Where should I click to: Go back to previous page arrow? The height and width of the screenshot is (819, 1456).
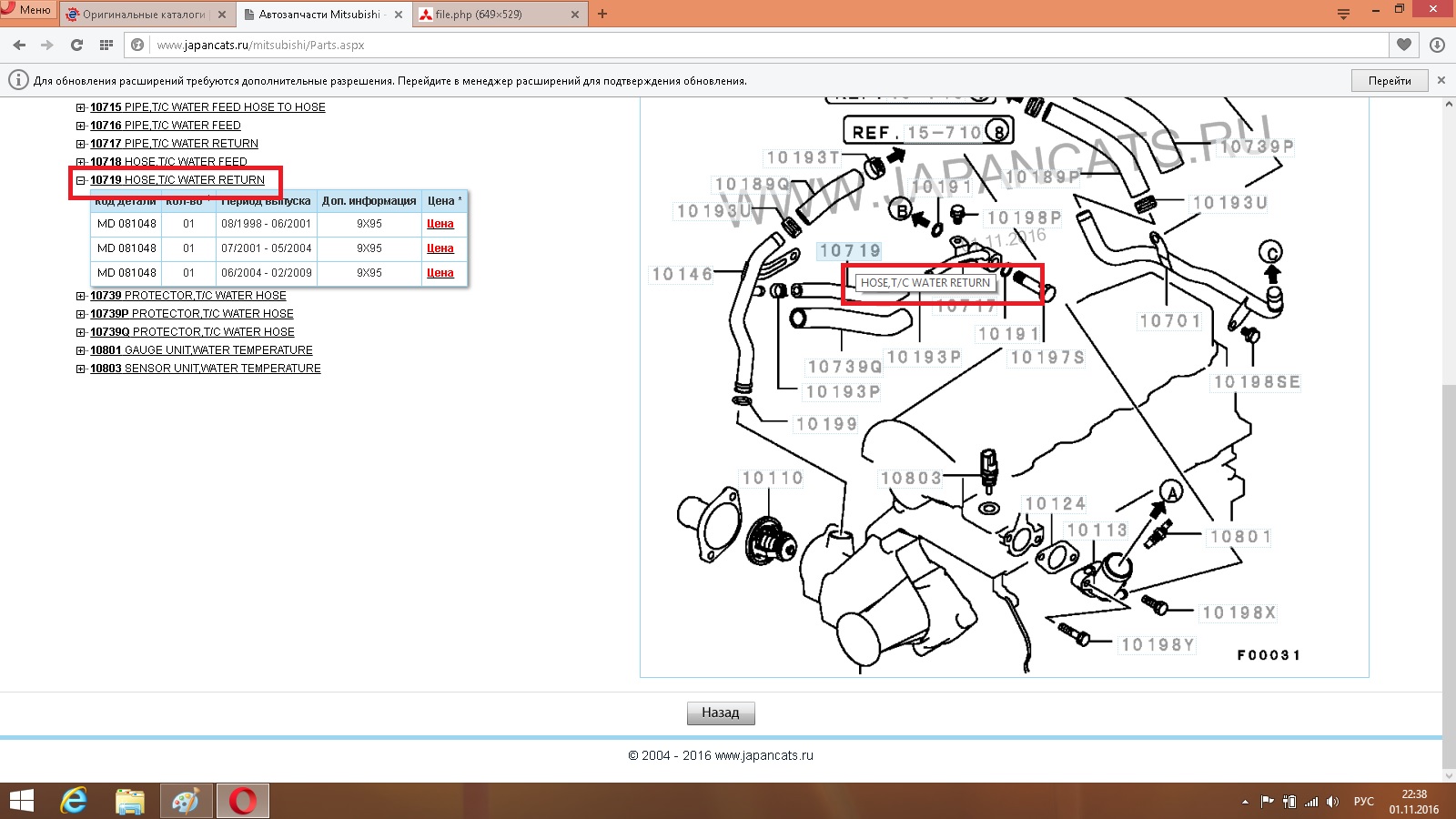tap(20, 45)
